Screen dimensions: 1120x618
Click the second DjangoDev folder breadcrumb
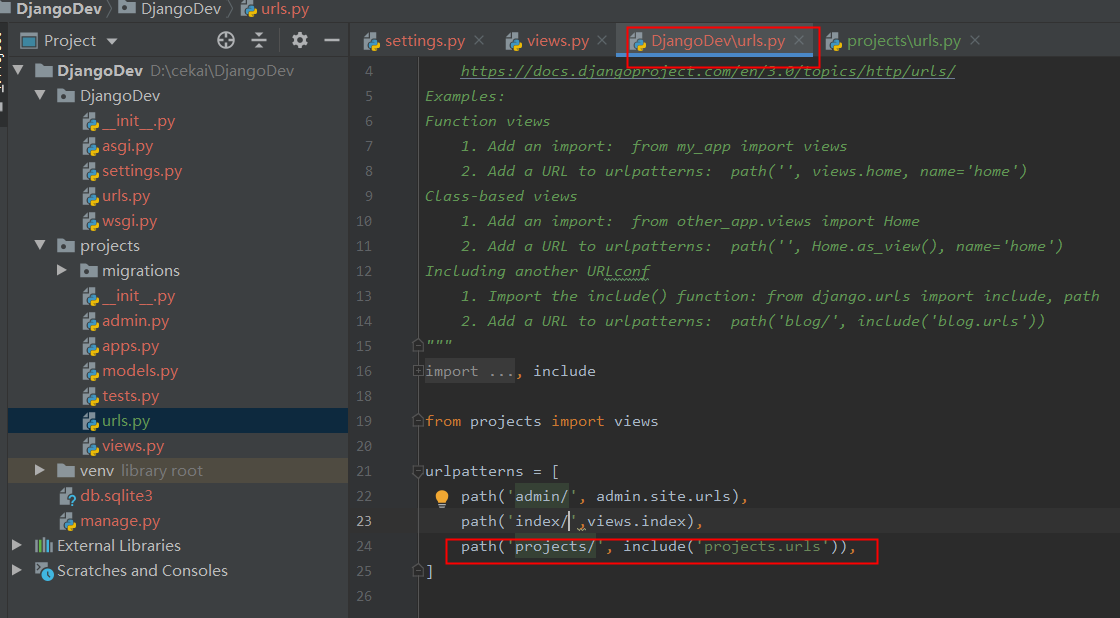[170, 9]
